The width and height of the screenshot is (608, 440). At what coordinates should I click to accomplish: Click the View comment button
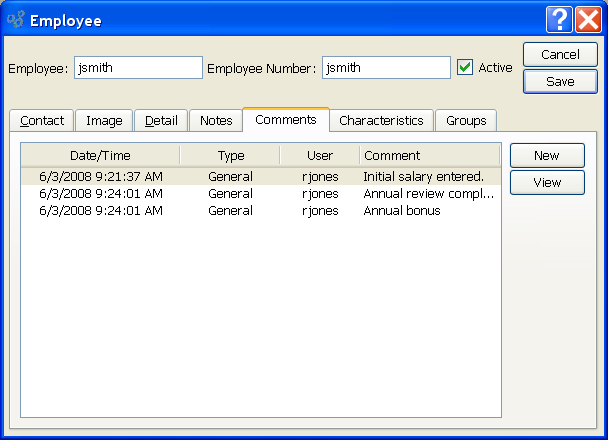coord(546,182)
